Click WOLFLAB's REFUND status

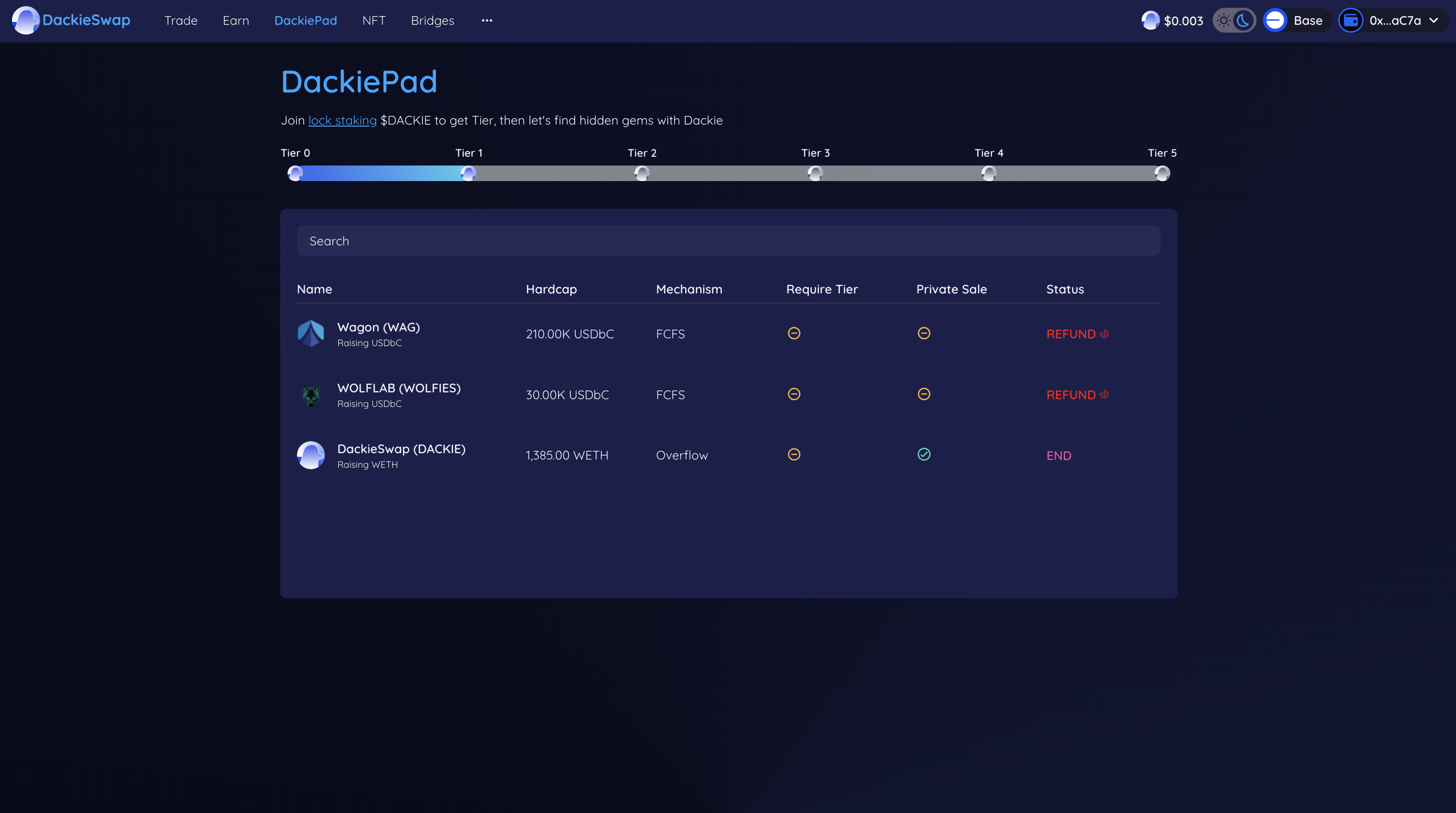point(1071,395)
